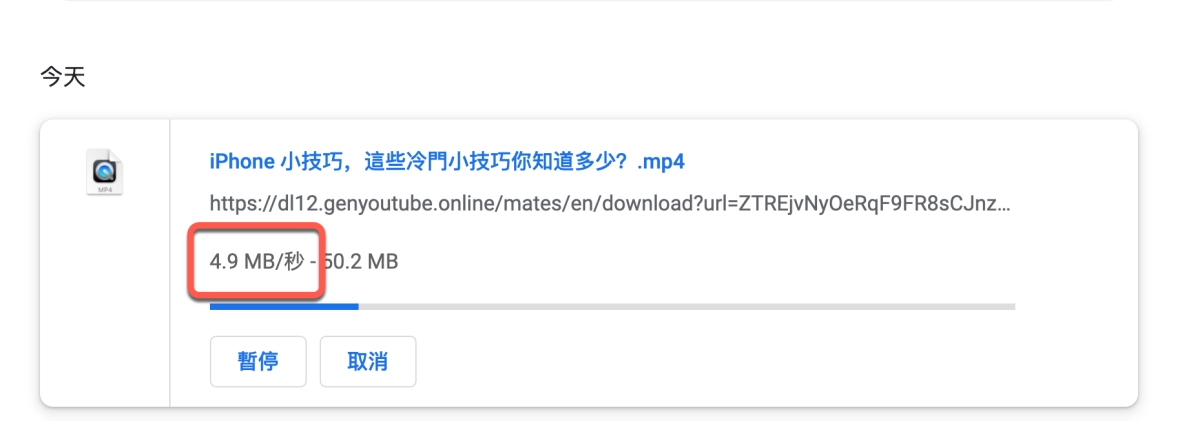This screenshot has height=421, width=1200.
Task: Cancel the download with 取消 button
Action: point(367,361)
